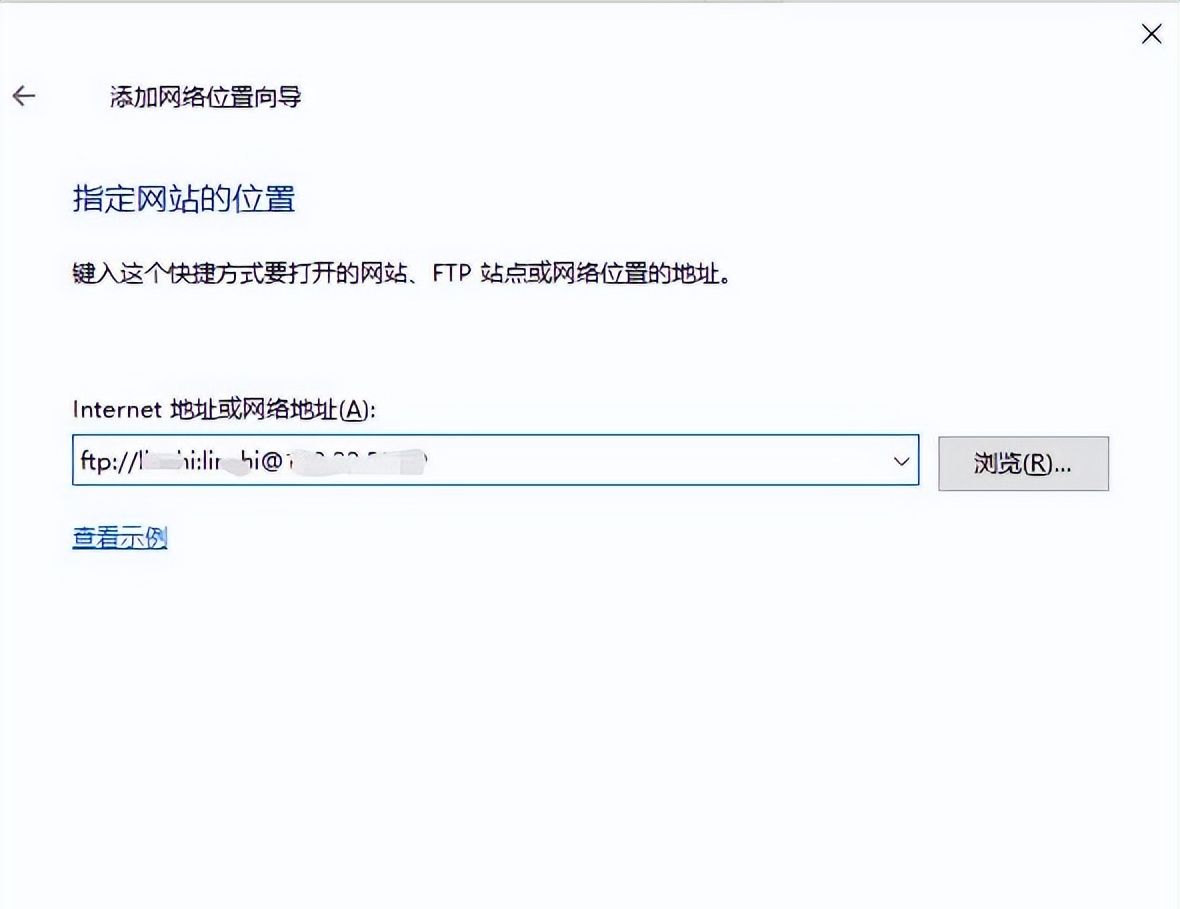Close the 添加网络位置向导 dialog
Image resolution: width=1180 pixels, height=909 pixels.
click(1151, 34)
